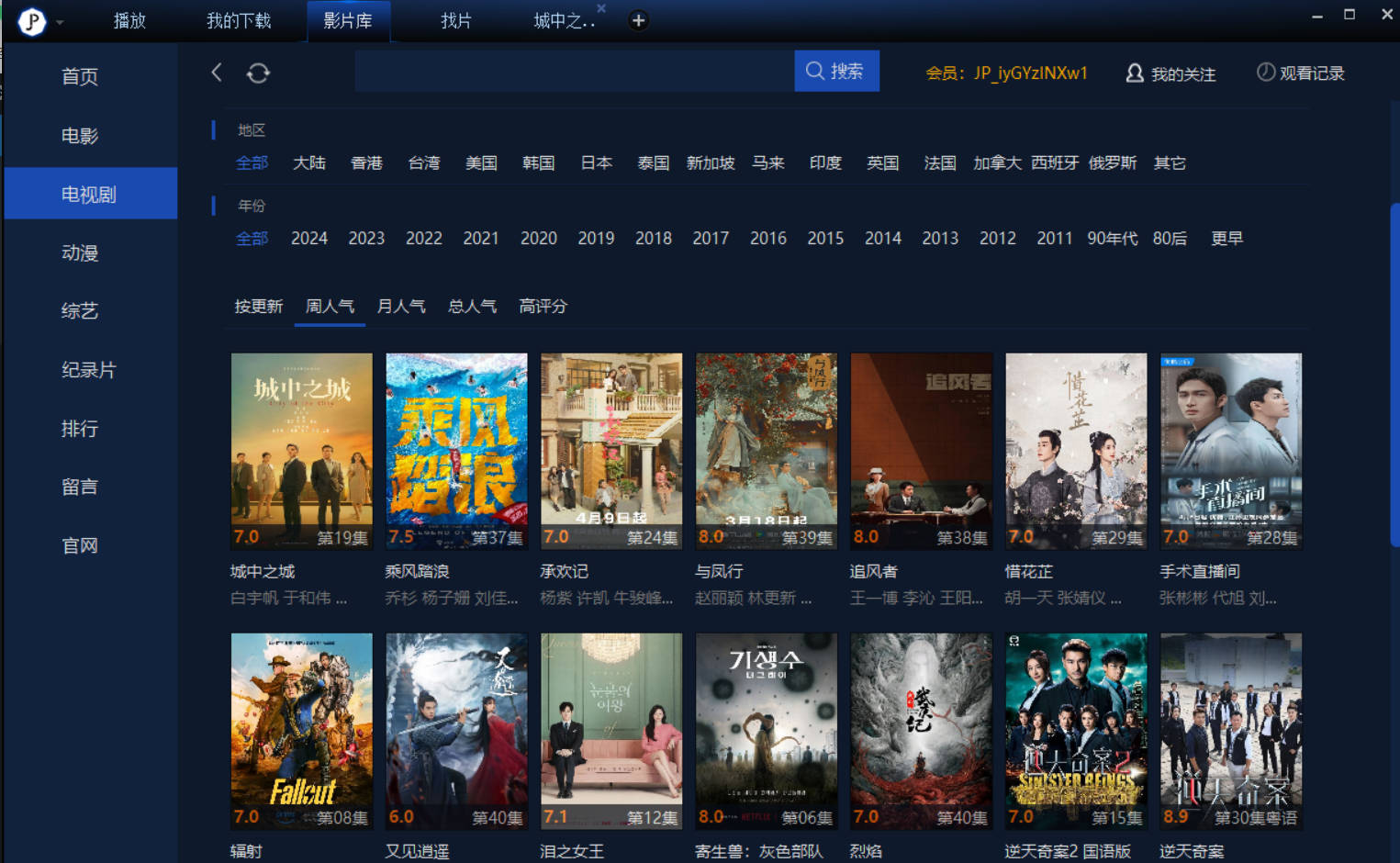Click the refresh icon
The width and height of the screenshot is (1400, 863).
[258, 73]
